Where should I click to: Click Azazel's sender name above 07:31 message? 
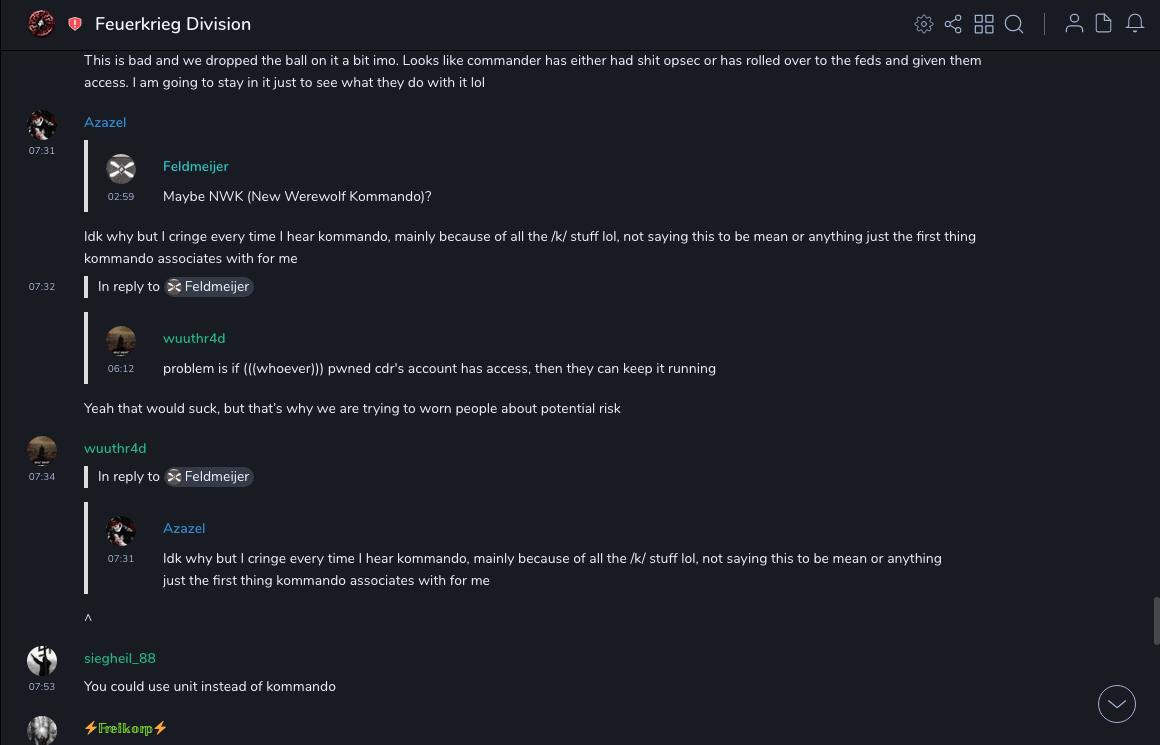105,122
